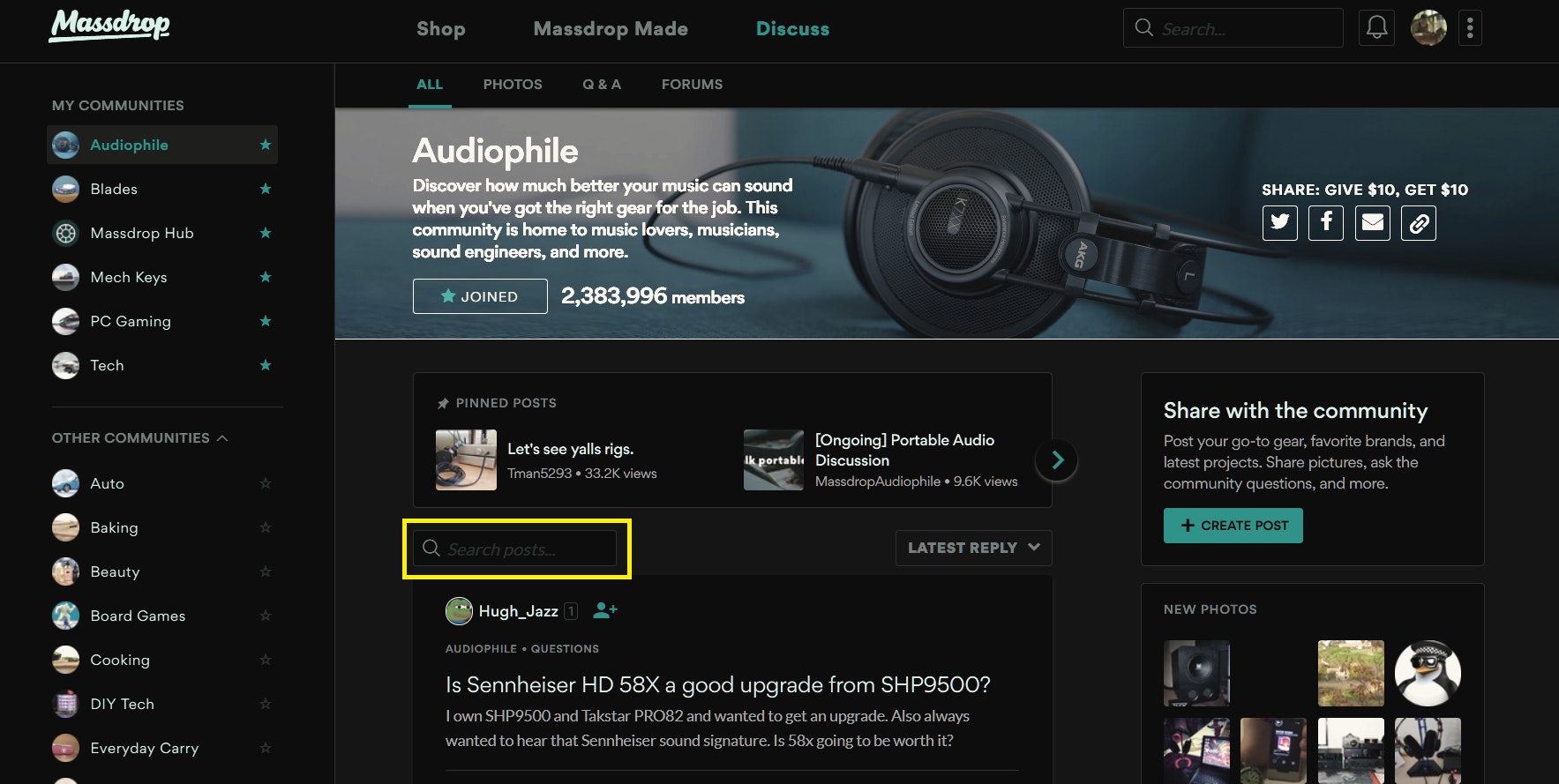
Task: Open the notifications bell
Action: pyautogui.click(x=1376, y=28)
